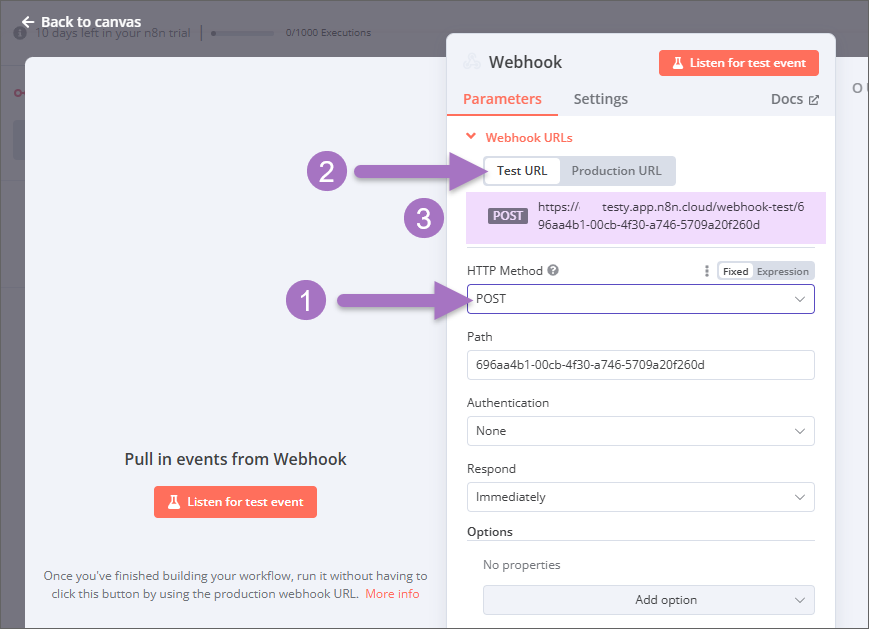Collapse the Webhook URLs section

tap(472, 138)
